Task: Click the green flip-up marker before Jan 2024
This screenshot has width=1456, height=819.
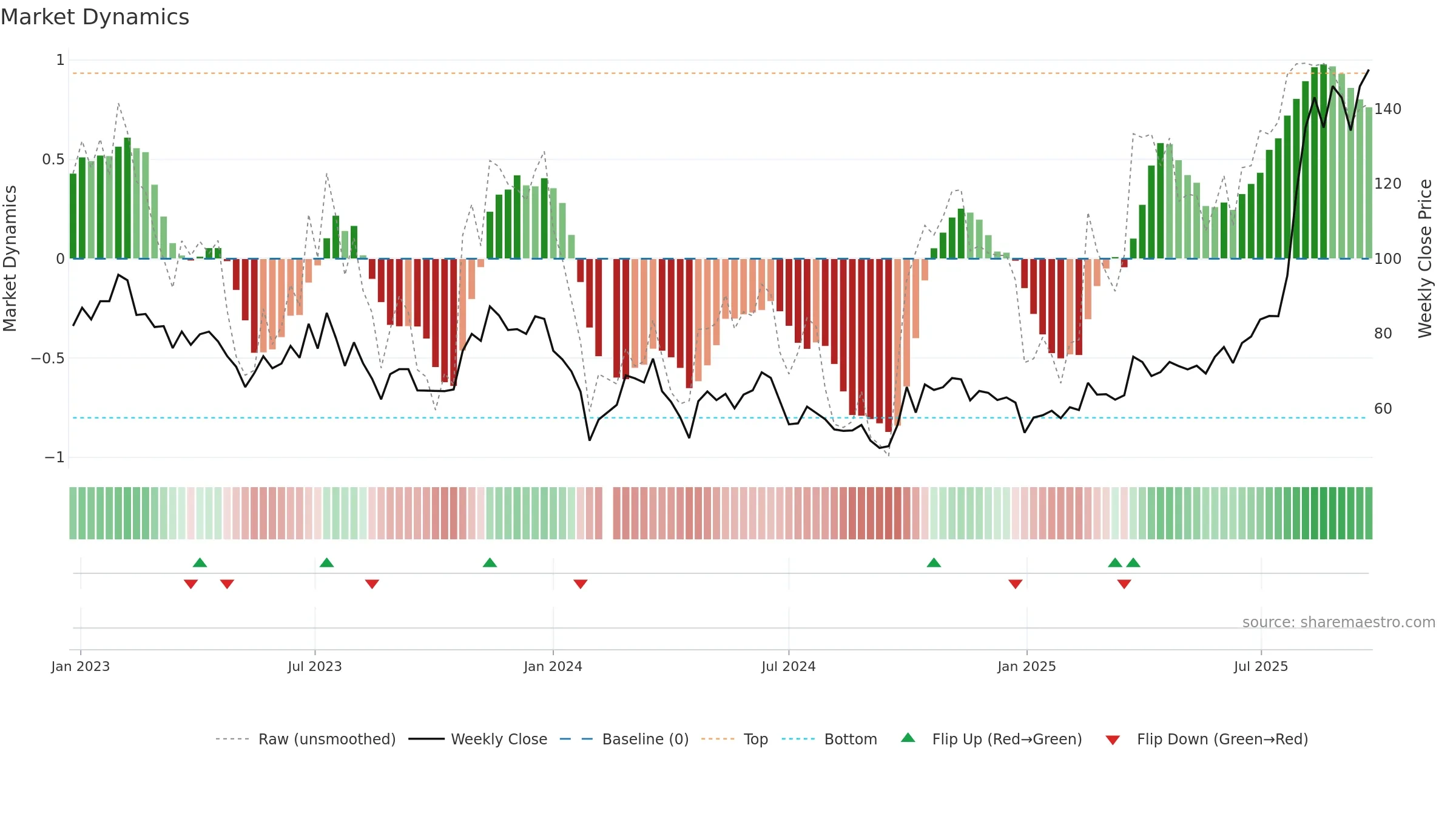Action: tap(490, 562)
